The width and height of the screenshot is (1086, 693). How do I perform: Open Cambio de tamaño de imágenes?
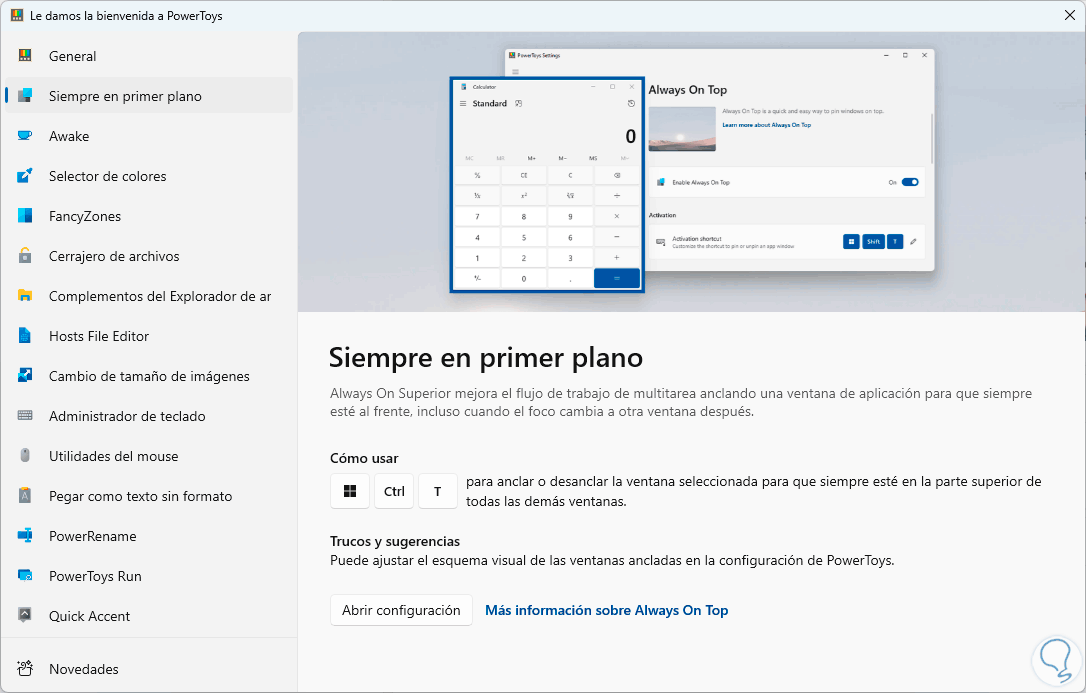click(149, 376)
